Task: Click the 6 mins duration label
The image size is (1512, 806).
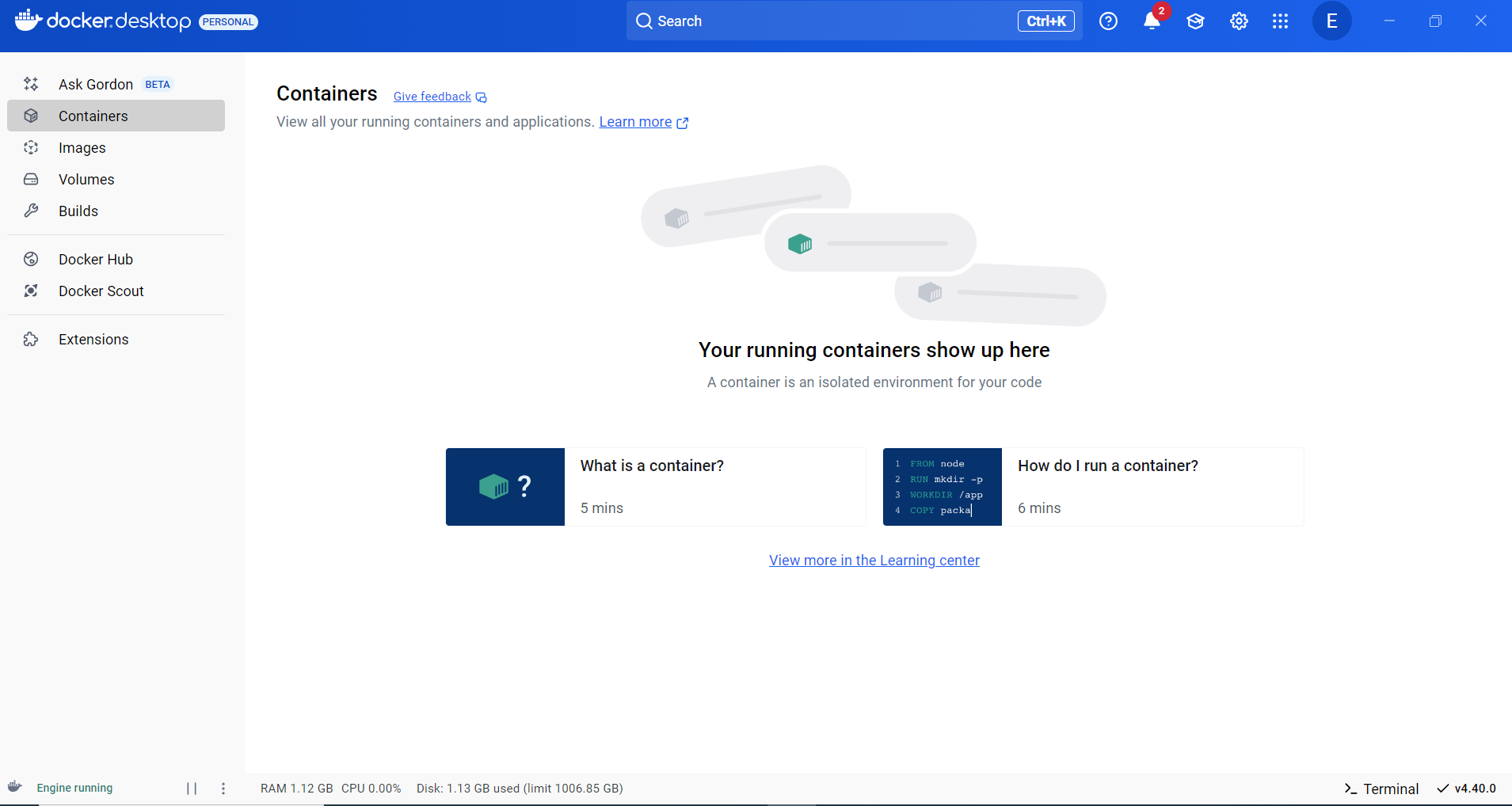Action: [1039, 508]
